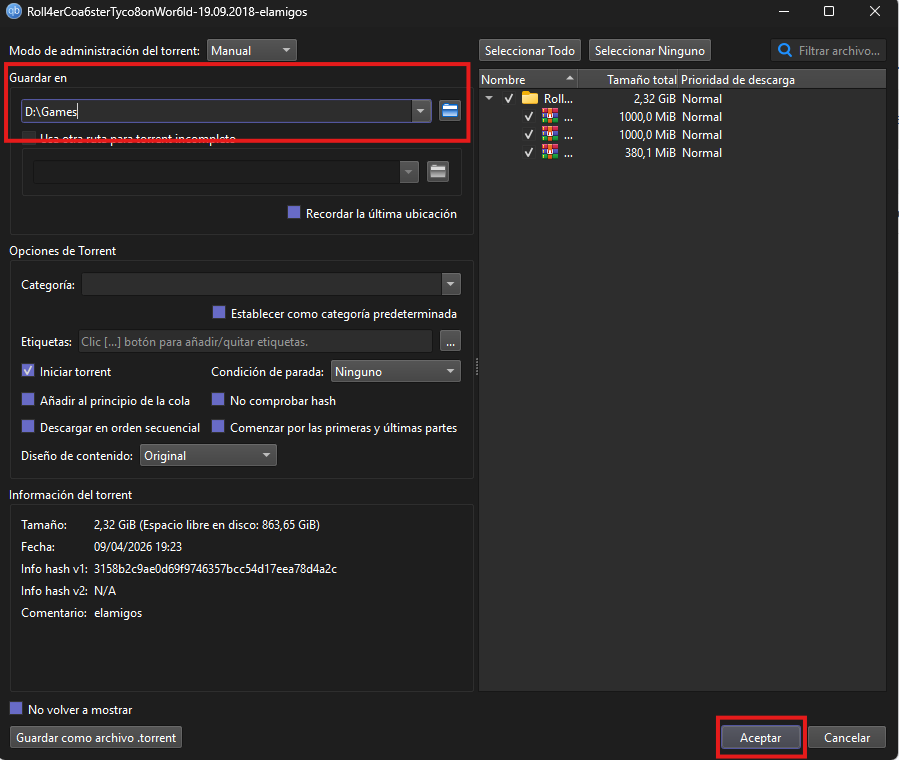Open the Modo de administración Manual dropdown
The image size is (899, 760).
point(252,50)
